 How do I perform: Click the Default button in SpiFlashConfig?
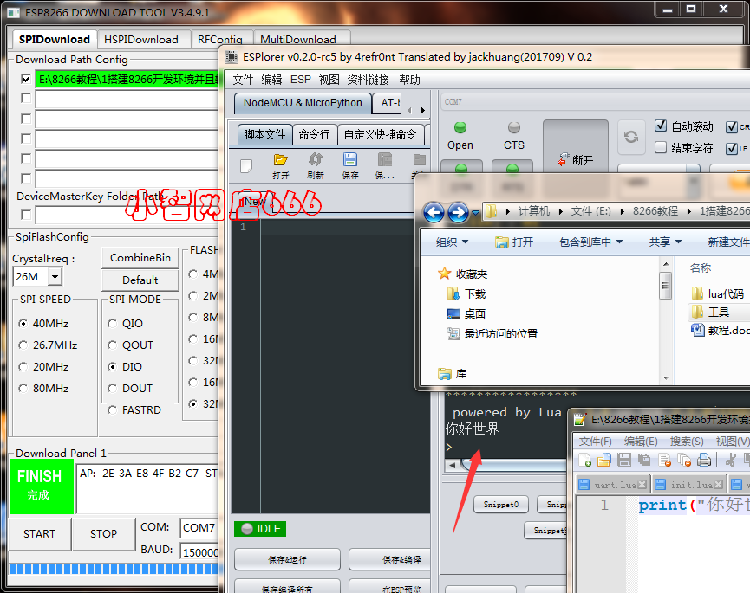click(x=140, y=280)
